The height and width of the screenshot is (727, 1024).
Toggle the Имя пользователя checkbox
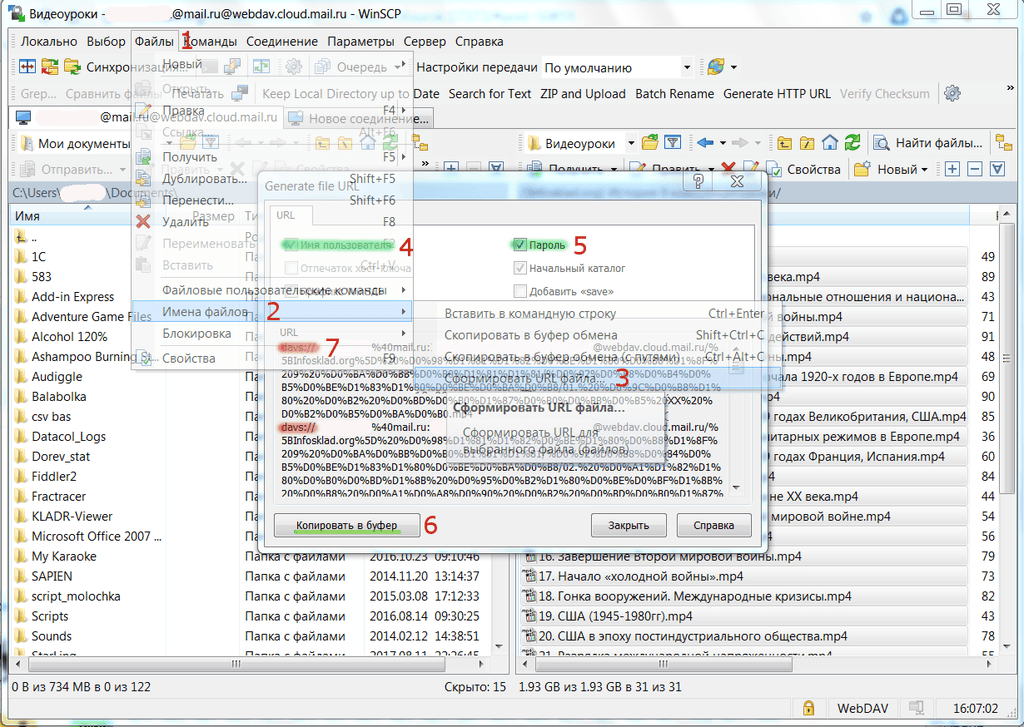pos(291,245)
